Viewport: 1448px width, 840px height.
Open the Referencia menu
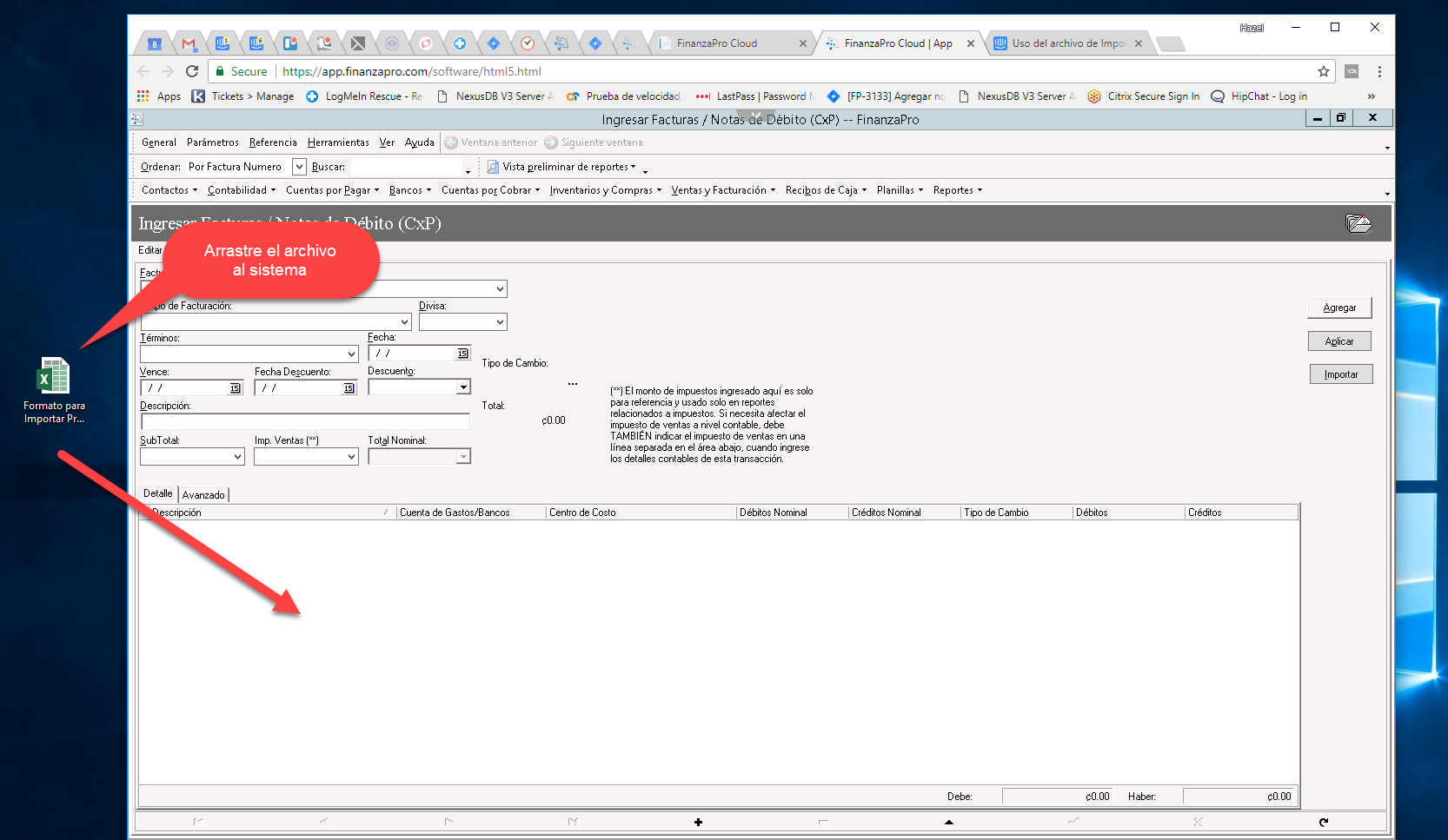point(273,142)
